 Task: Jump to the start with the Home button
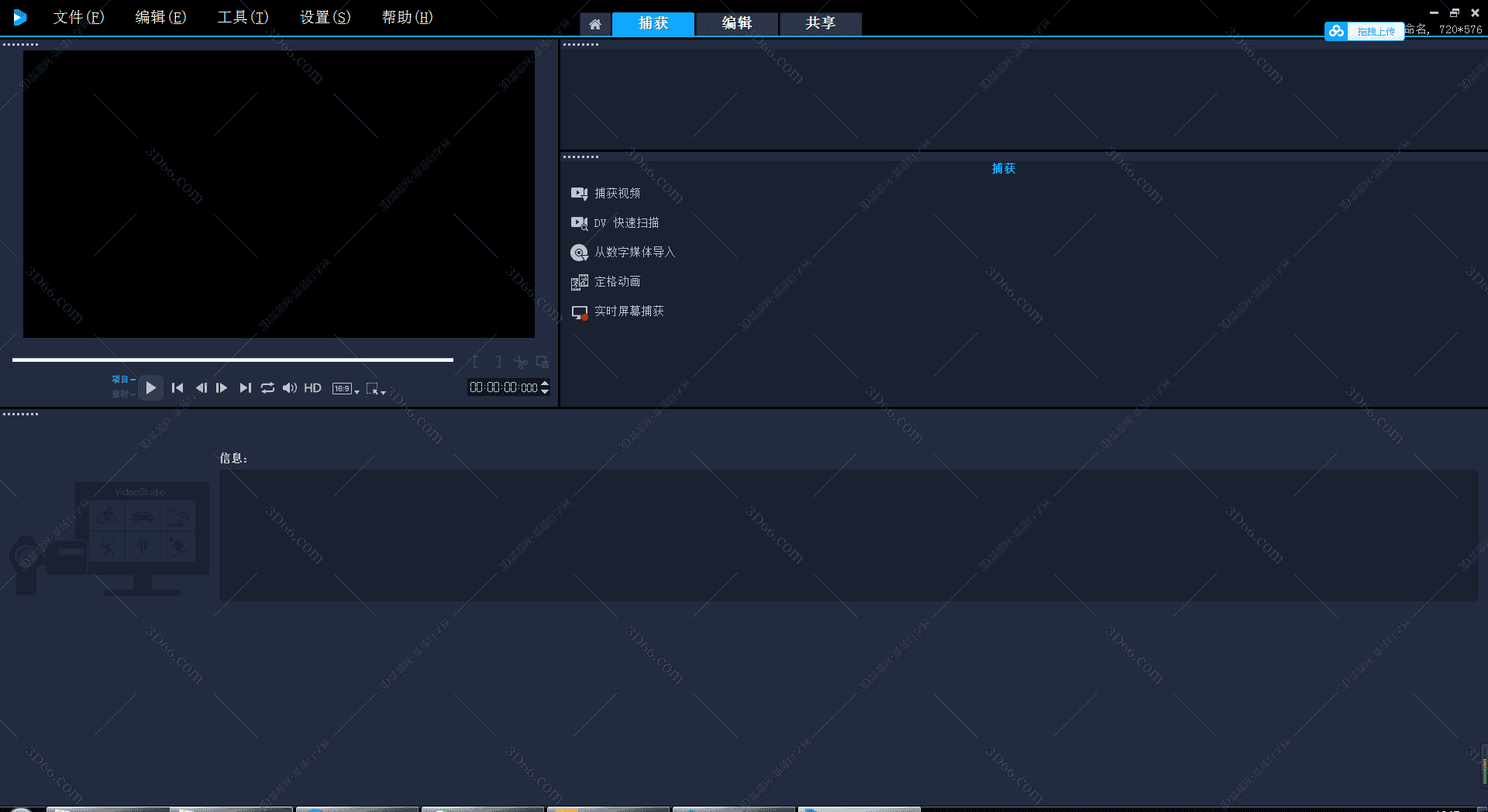pyautogui.click(x=177, y=388)
